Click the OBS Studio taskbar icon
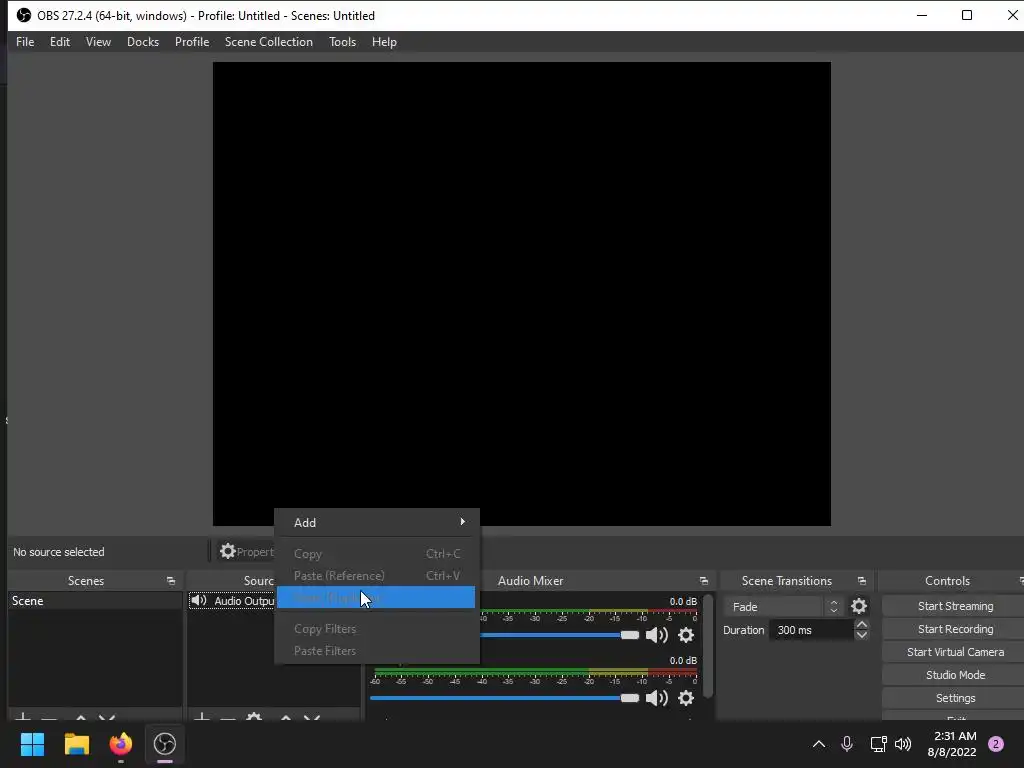Screen dimensions: 1024x768 165,744
